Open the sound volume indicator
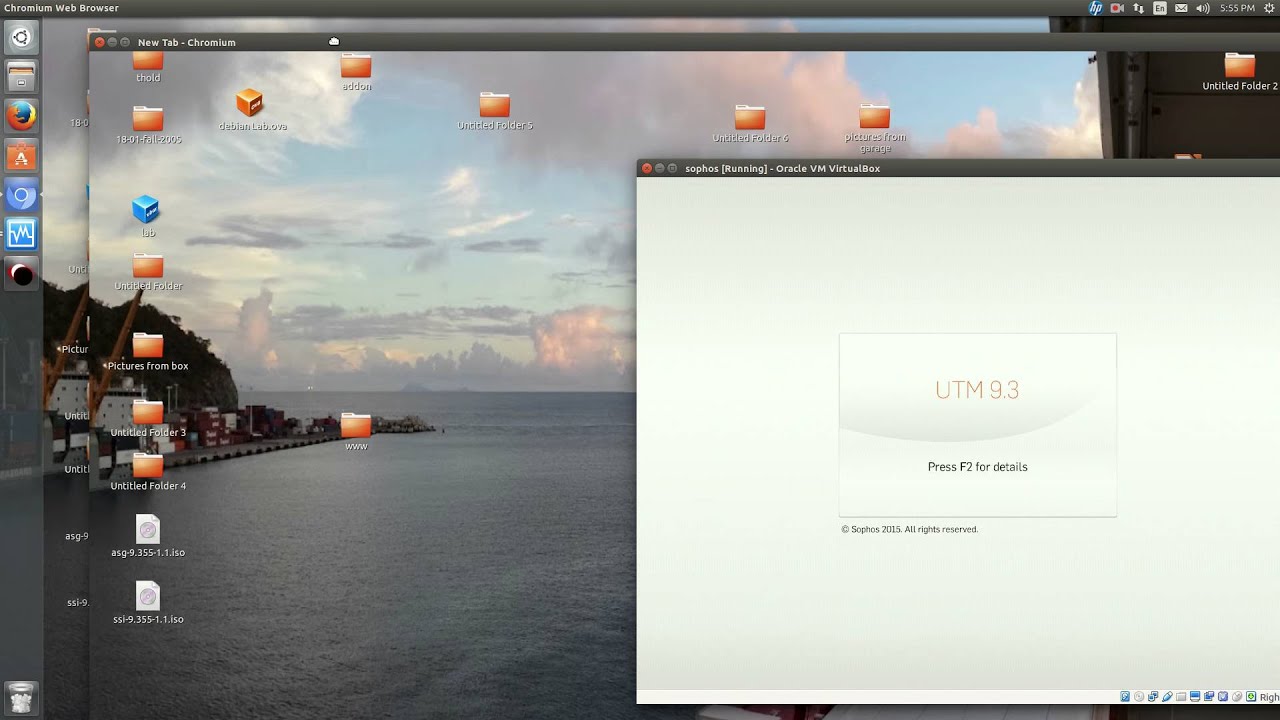 [x=1202, y=8]
